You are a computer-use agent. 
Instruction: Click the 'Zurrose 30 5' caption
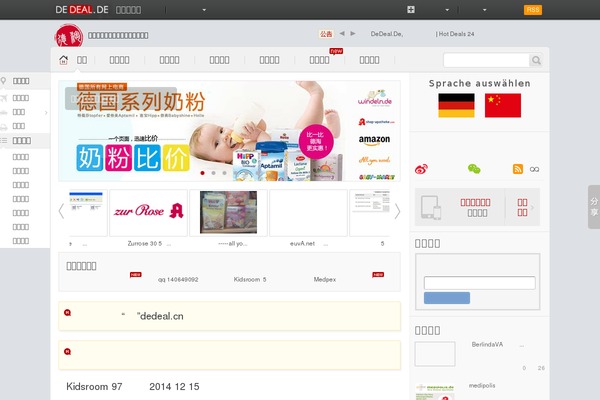[145, 243]
